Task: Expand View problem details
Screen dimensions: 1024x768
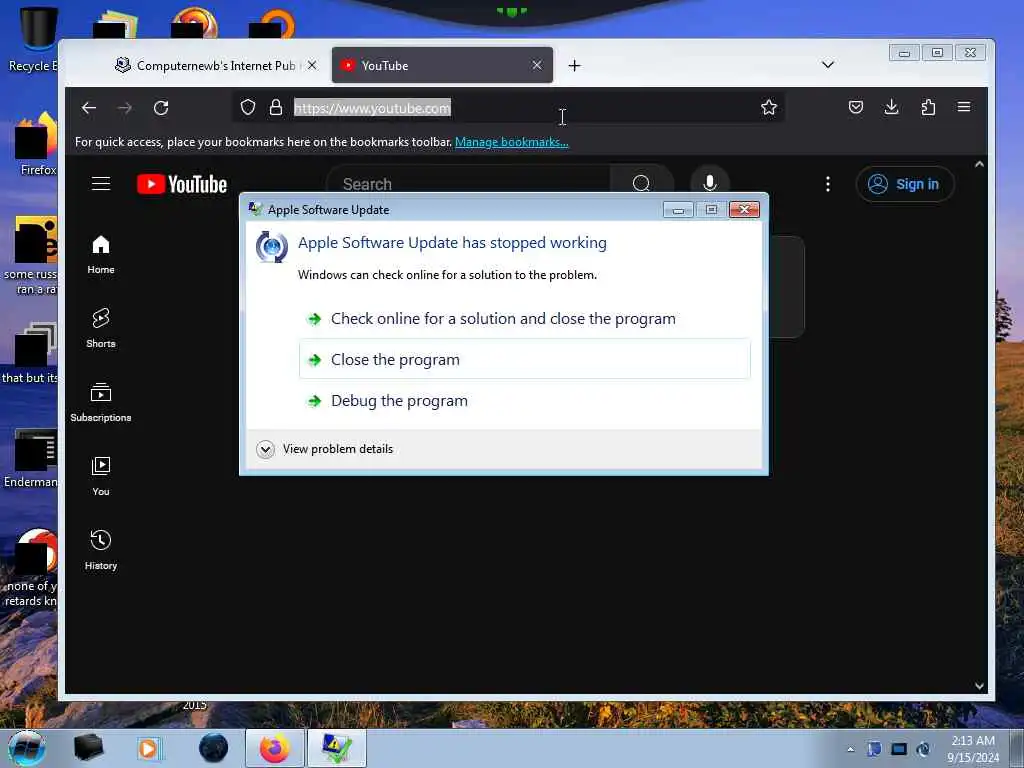Action: (325, 449)
